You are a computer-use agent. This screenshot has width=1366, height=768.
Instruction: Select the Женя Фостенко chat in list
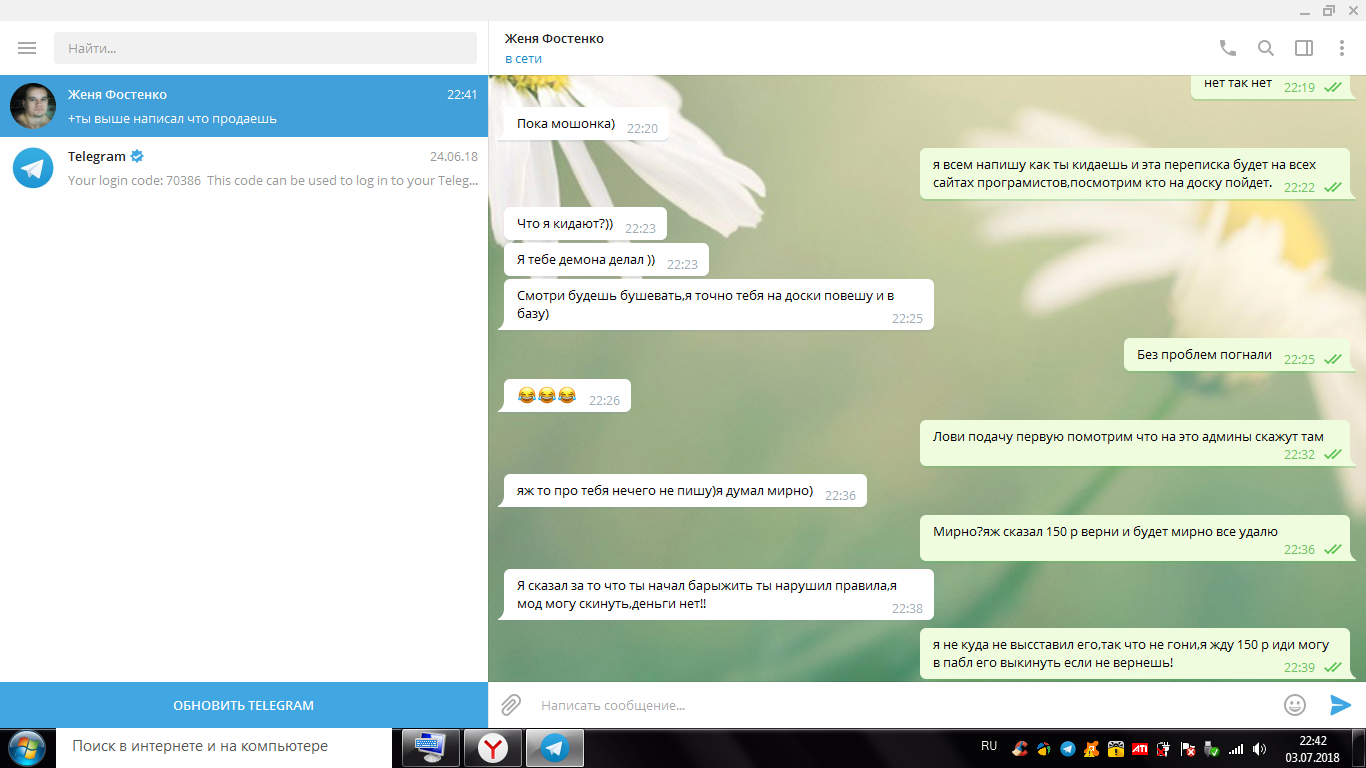[244, 106]
